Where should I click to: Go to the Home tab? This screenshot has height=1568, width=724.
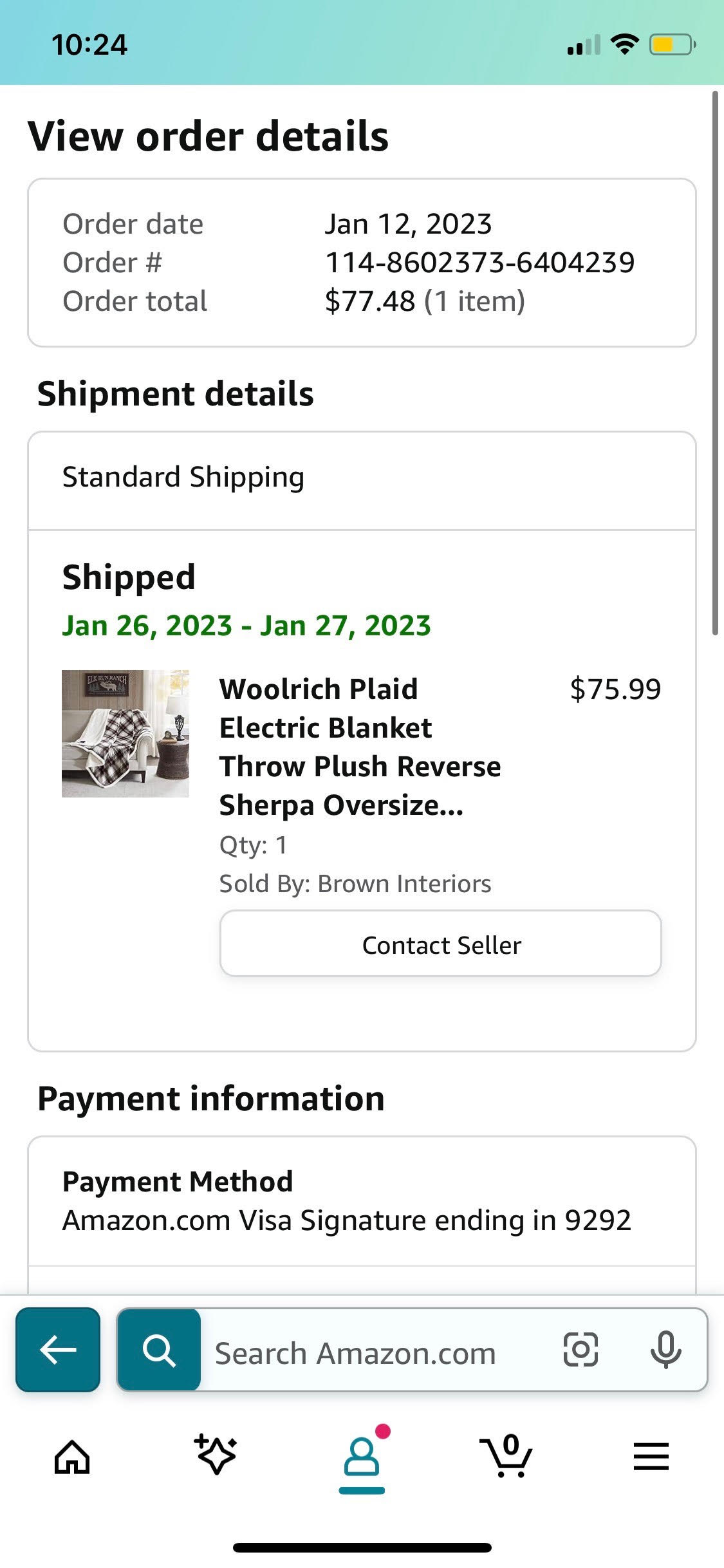point(72,1457)
